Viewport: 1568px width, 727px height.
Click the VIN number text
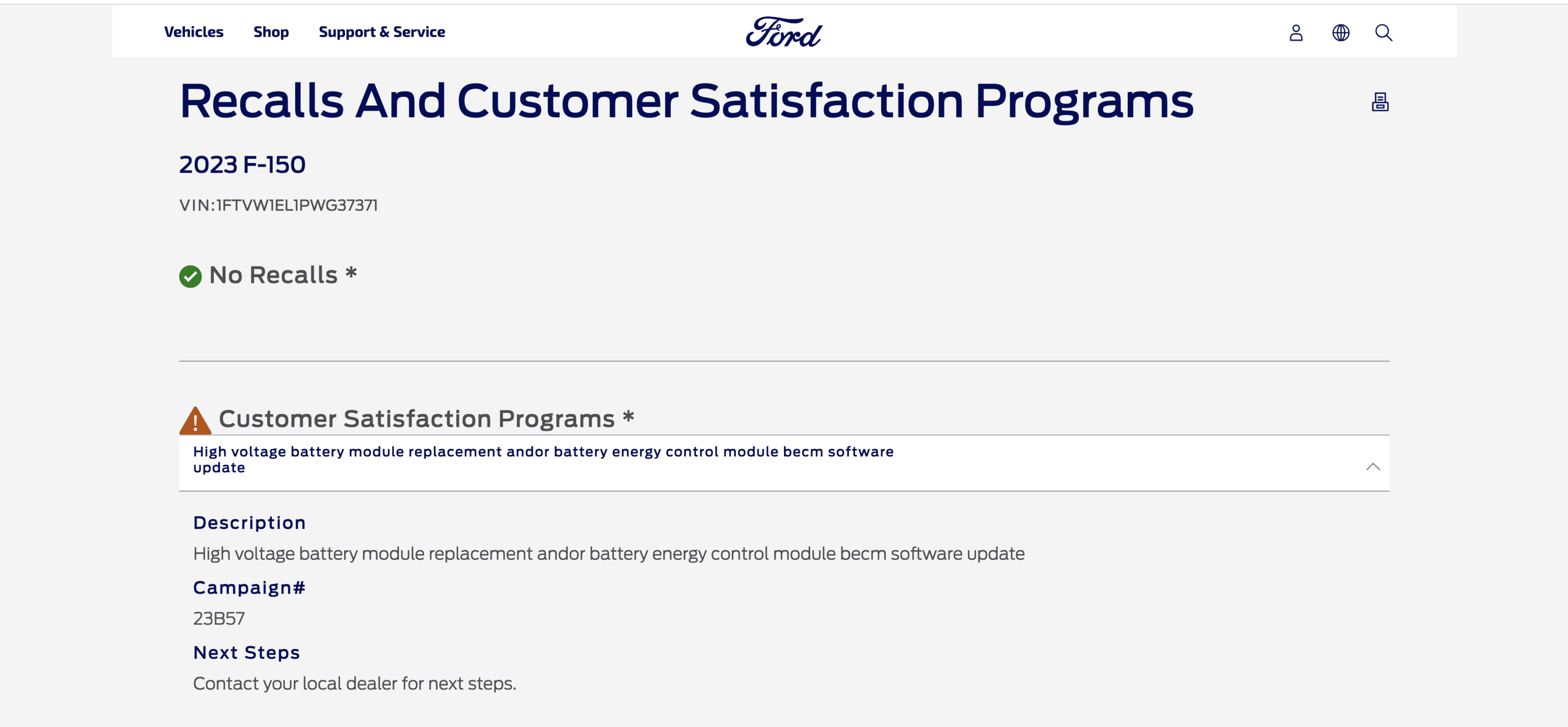(279, 205)
